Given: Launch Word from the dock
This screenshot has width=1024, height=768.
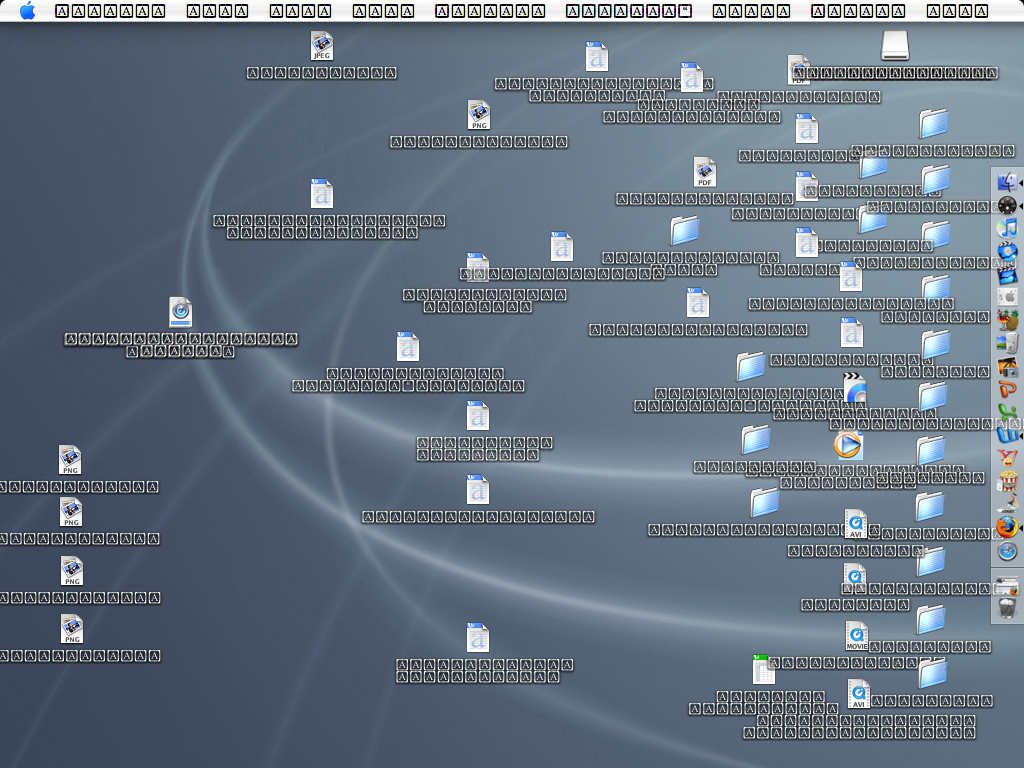Looking at the screenshot, I should pos(1007,435).
